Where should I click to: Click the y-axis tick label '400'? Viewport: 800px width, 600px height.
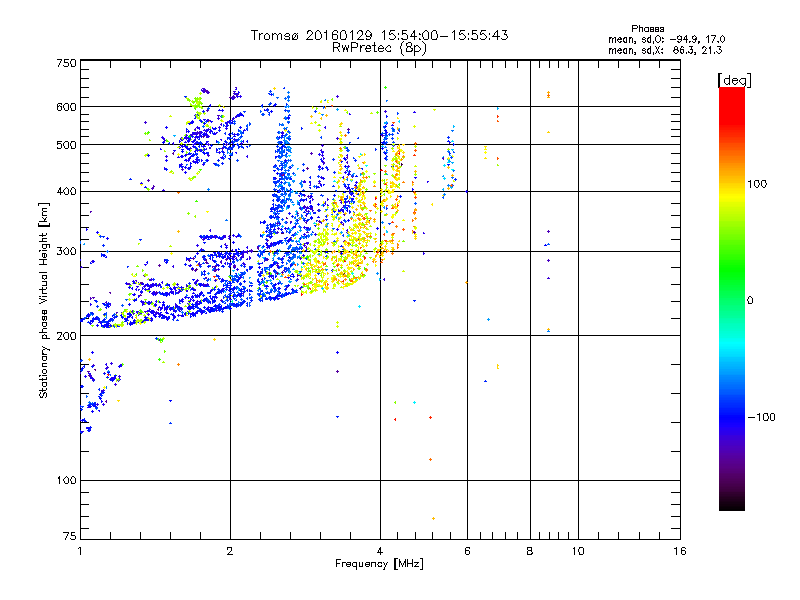point(67,191)
